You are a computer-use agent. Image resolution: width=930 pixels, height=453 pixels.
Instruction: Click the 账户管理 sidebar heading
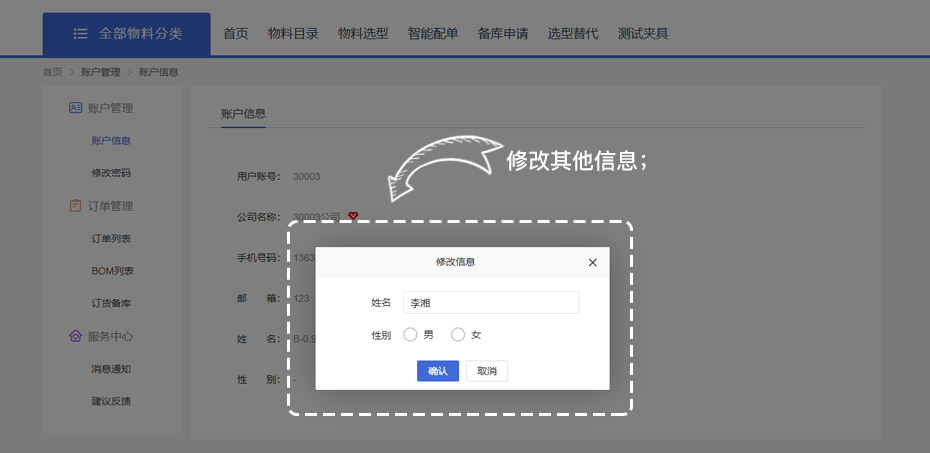coord(110,108)
